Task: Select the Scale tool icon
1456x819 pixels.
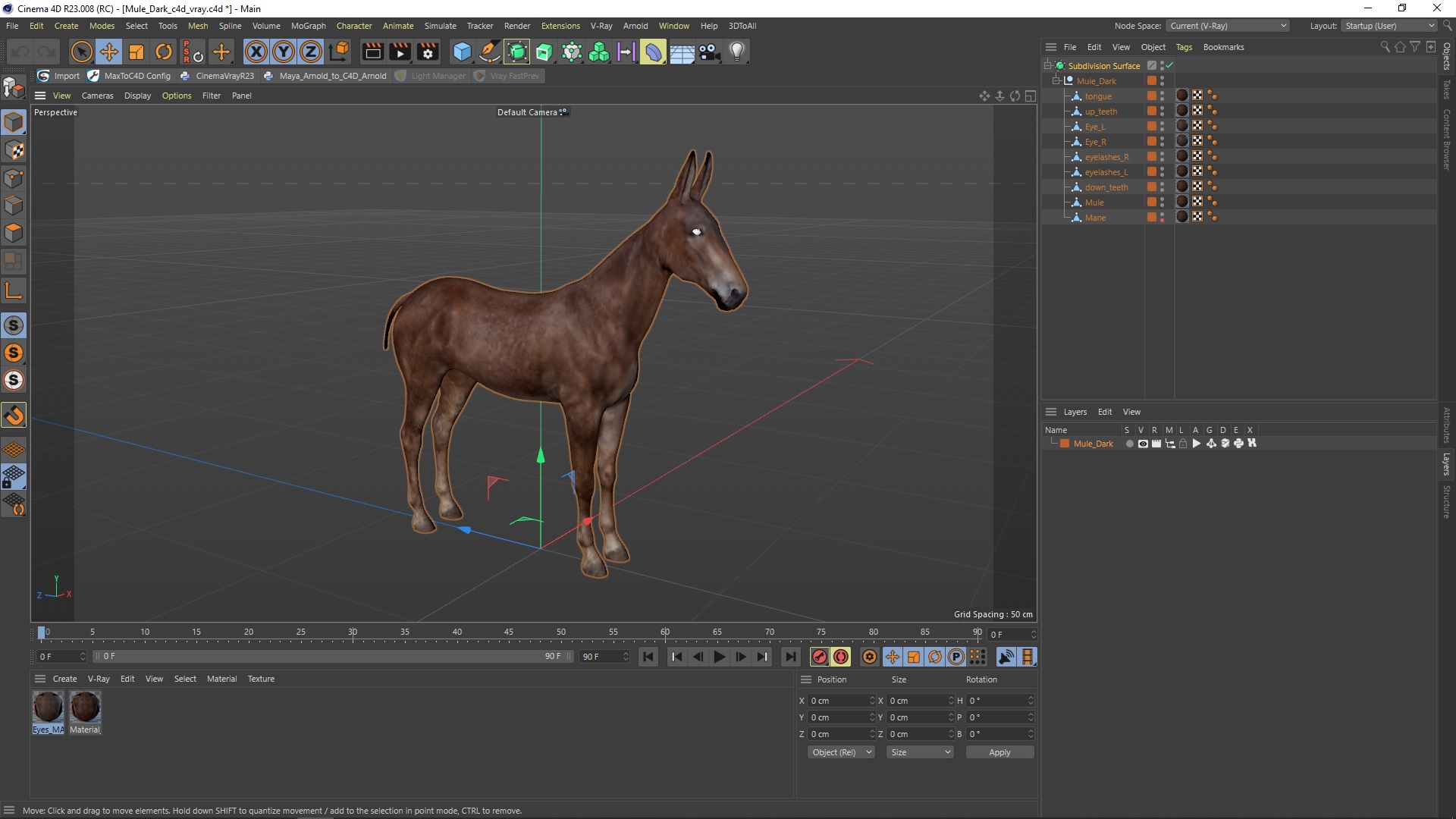Action: click(136, 51)
